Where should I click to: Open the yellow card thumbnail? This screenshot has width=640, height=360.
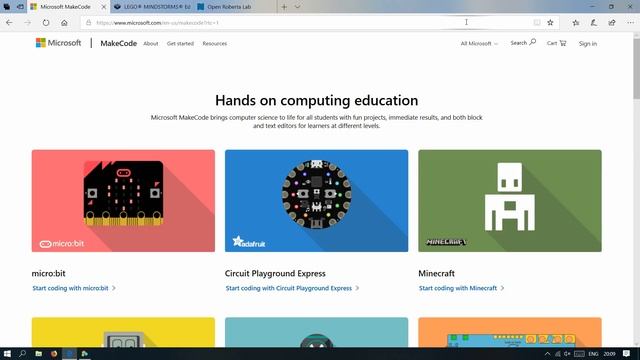[123, 332]
